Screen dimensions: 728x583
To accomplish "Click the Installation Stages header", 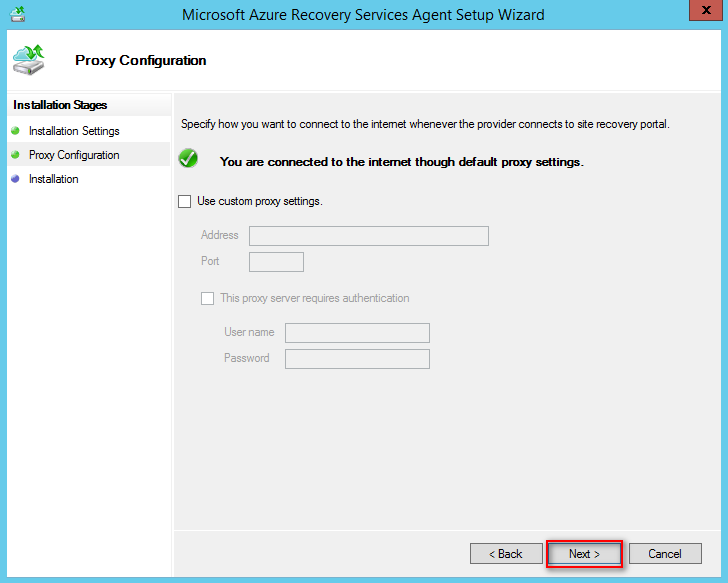I will (x=60, y=105).
